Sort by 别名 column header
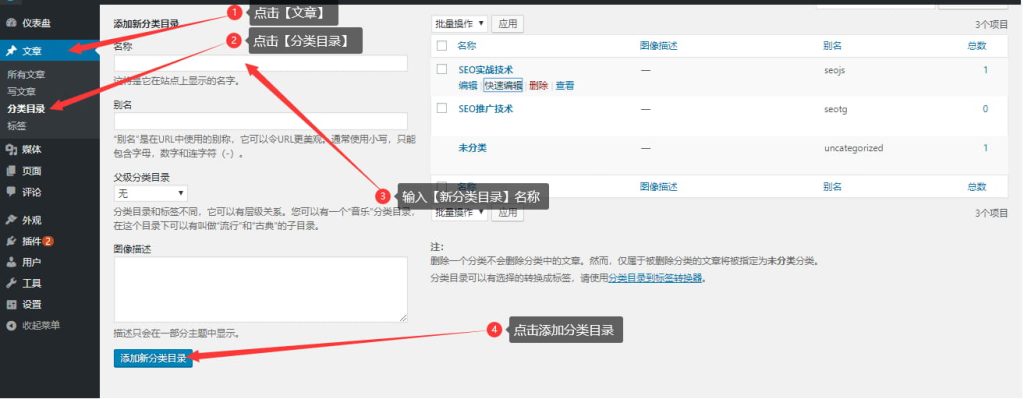1024x399 pixels. (x=833, y=46)
